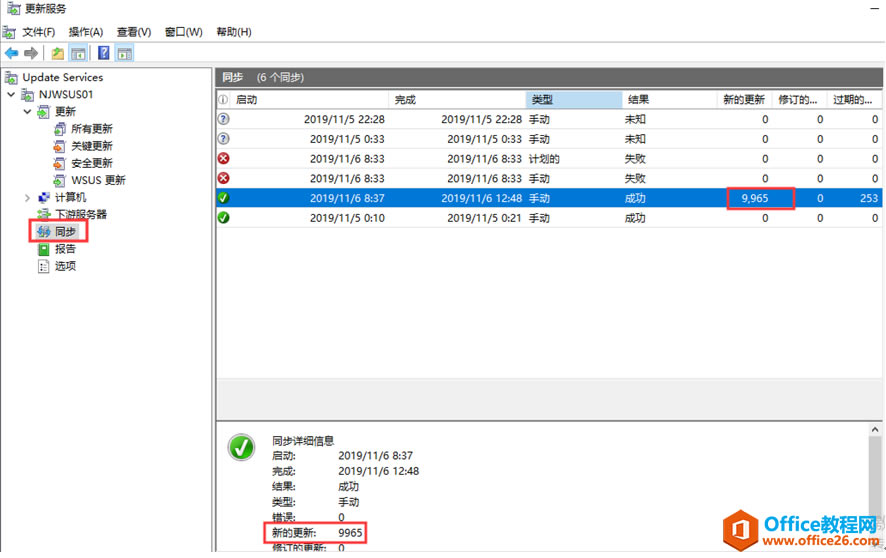This screenshot has width=886, height=558.
Task: Sort by the 过期的... column header
Action: [854, 100]
